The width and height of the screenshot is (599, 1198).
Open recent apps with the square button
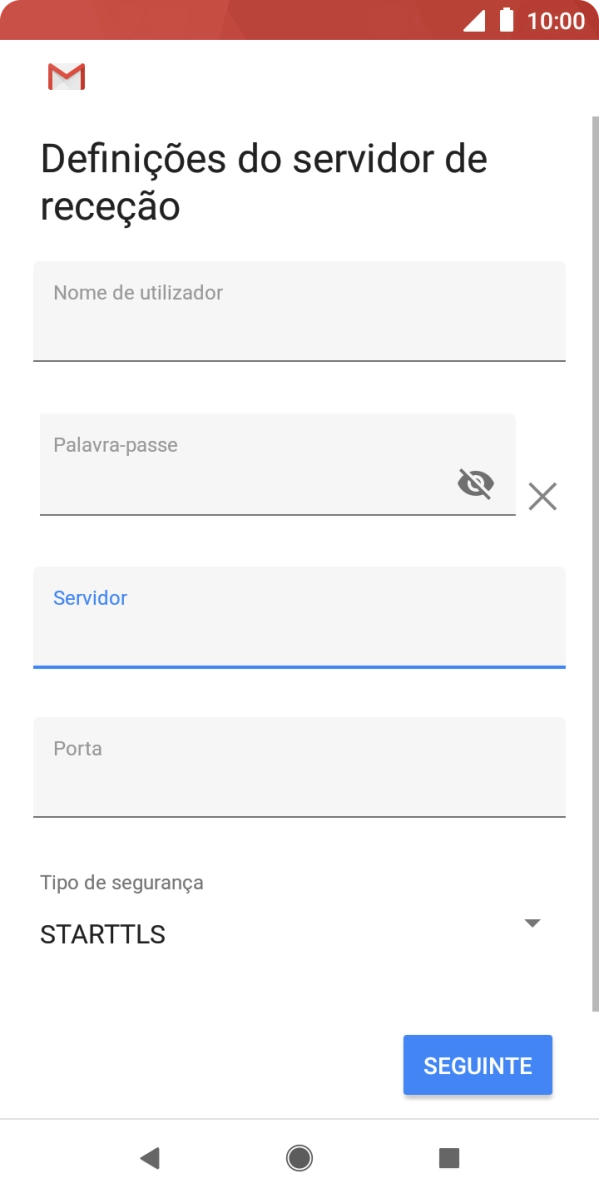[449, 1158]
